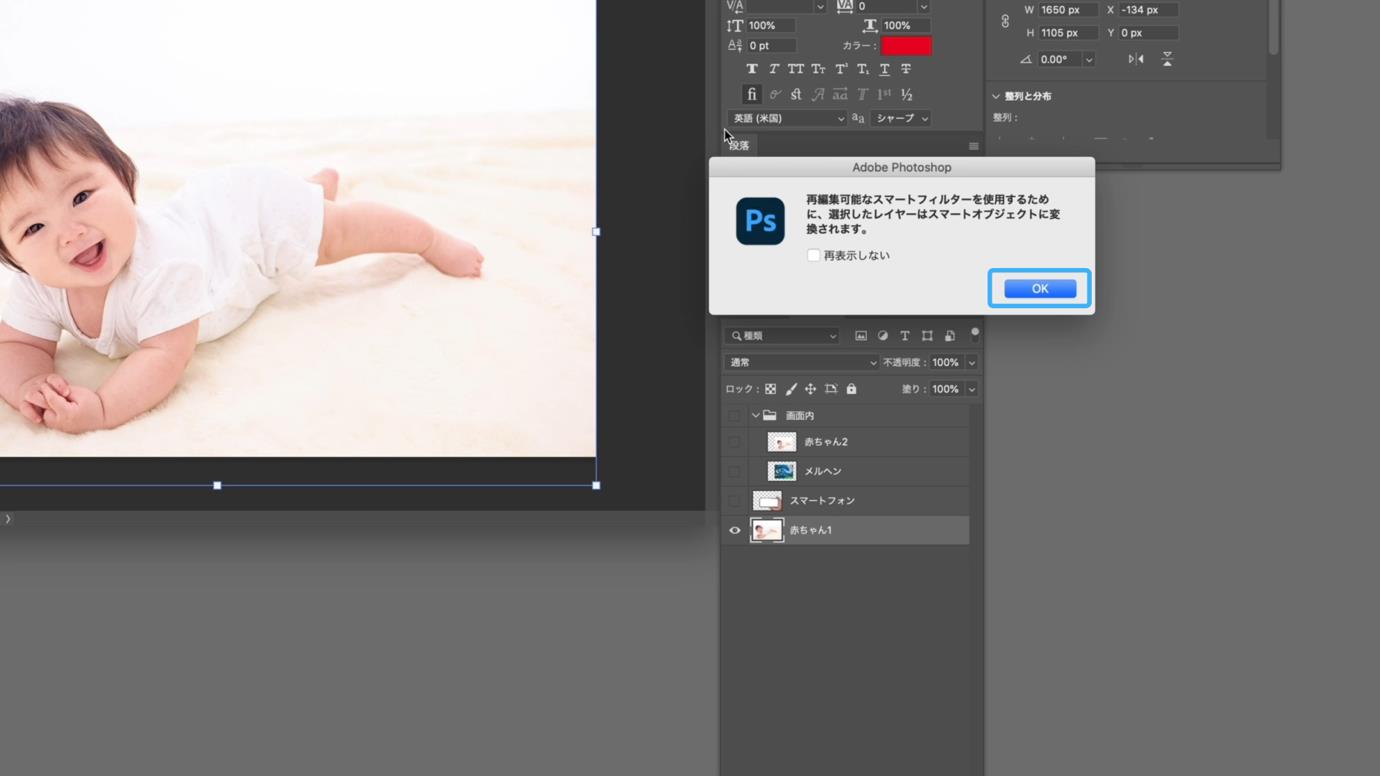The width and height of the screenshot is (1380, 776).
Task: Click the baseline shift 0 pt field
Action: click(x=771, y=46)
